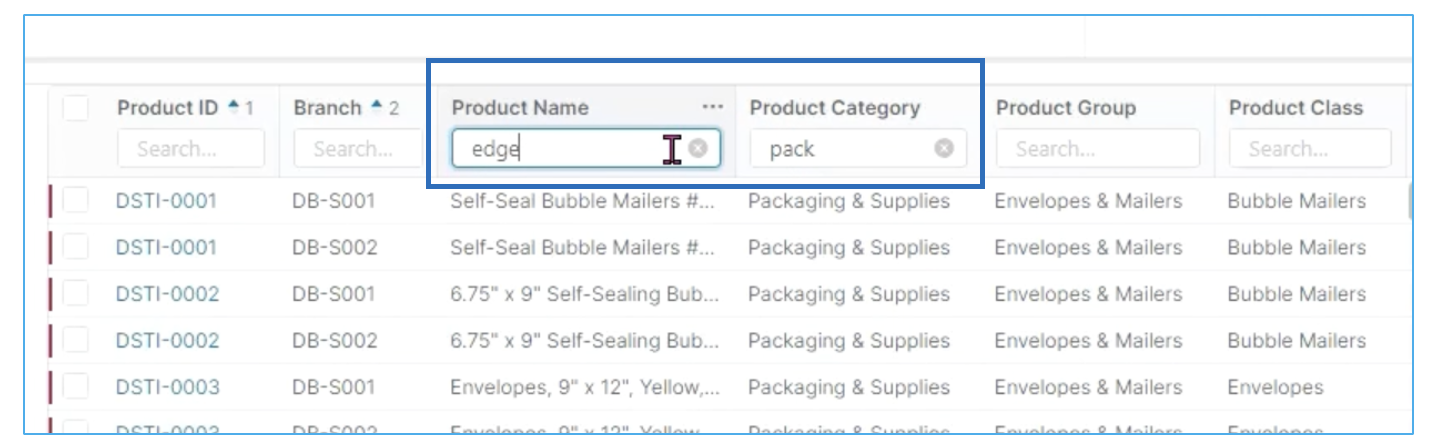Image resolution: width=1440 pixels, height=448 pixels.
Task: Check the first DSTI-0001 row checkbox
Action: (76, 201)
